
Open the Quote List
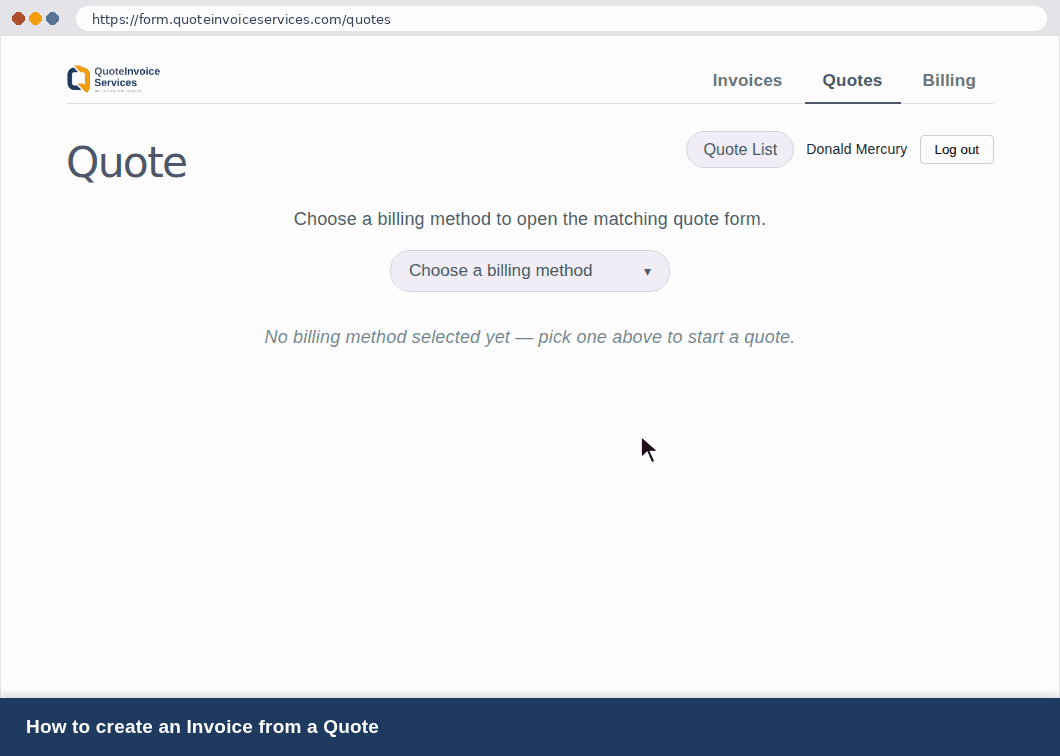pos(740,149)
